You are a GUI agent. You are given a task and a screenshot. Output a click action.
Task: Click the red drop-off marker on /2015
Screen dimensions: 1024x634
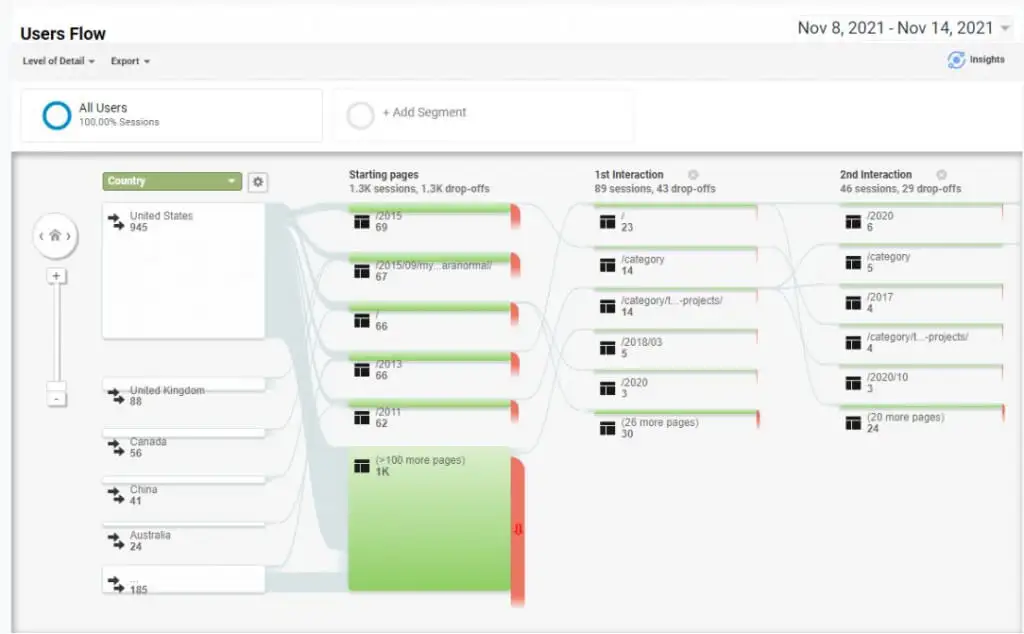coord(515,216)
